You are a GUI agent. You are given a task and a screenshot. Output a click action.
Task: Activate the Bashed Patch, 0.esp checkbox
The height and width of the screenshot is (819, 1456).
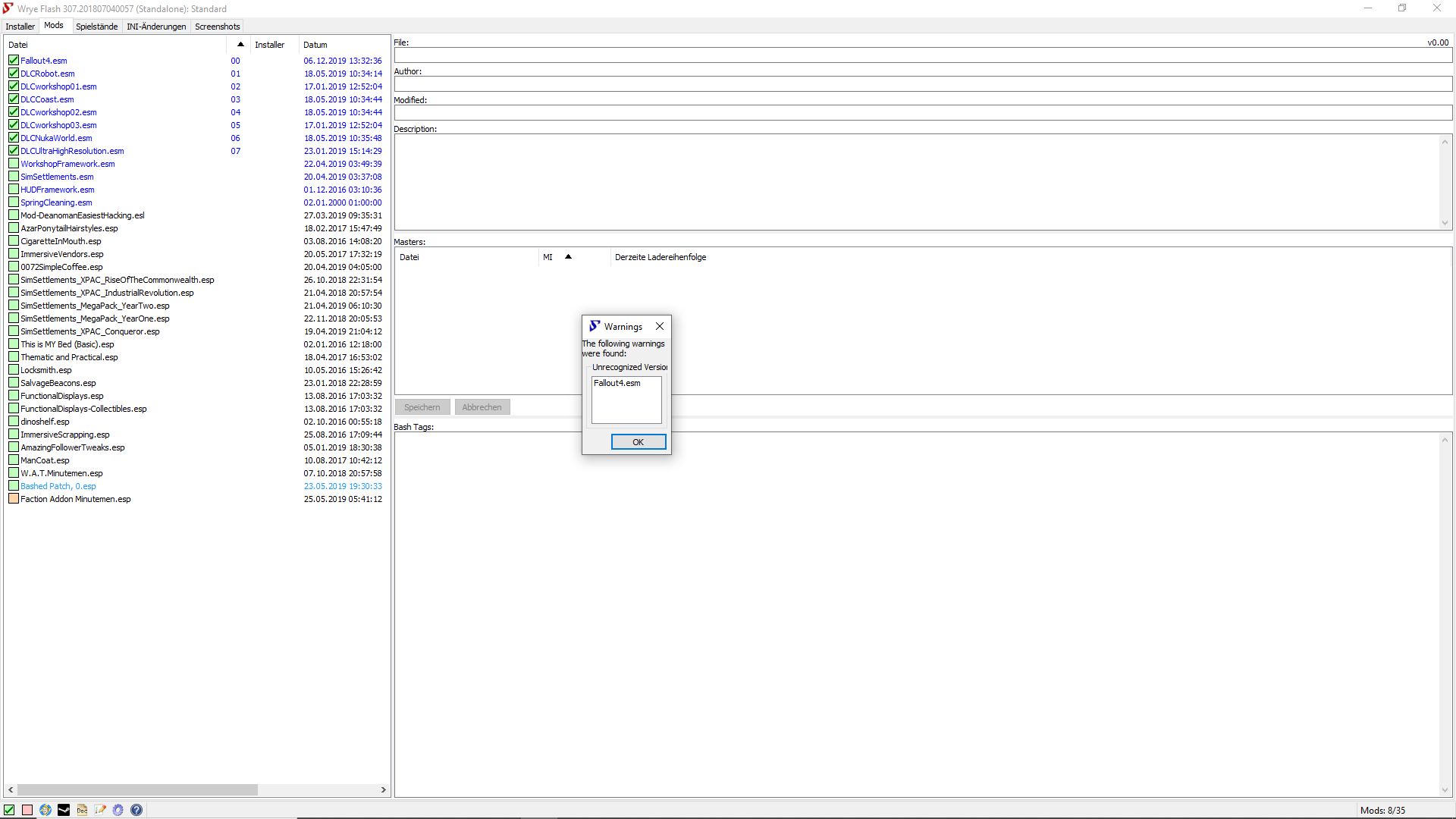tap(14, 486)
